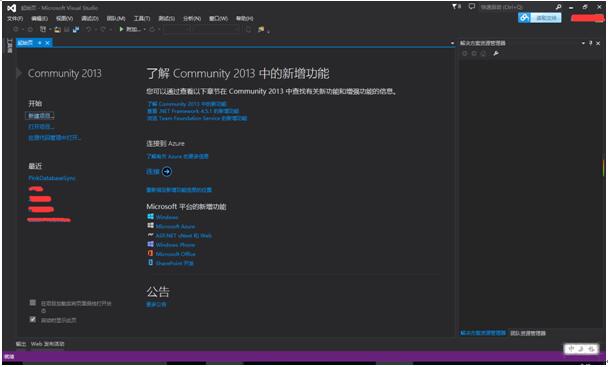Open the Undo history dropdown arrow
This screenshot has height=367, width=608.
coord(95,29)
